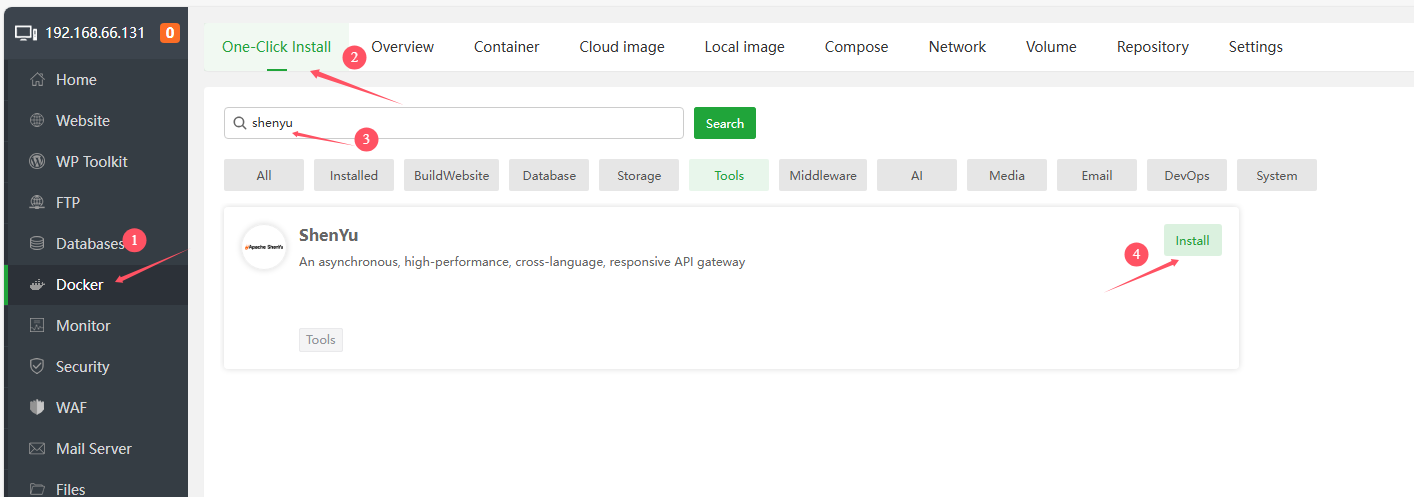The height and width of the screenshot is (497, 1414).
Task: Click the orange notification count badge
Action: pos(170,33)
